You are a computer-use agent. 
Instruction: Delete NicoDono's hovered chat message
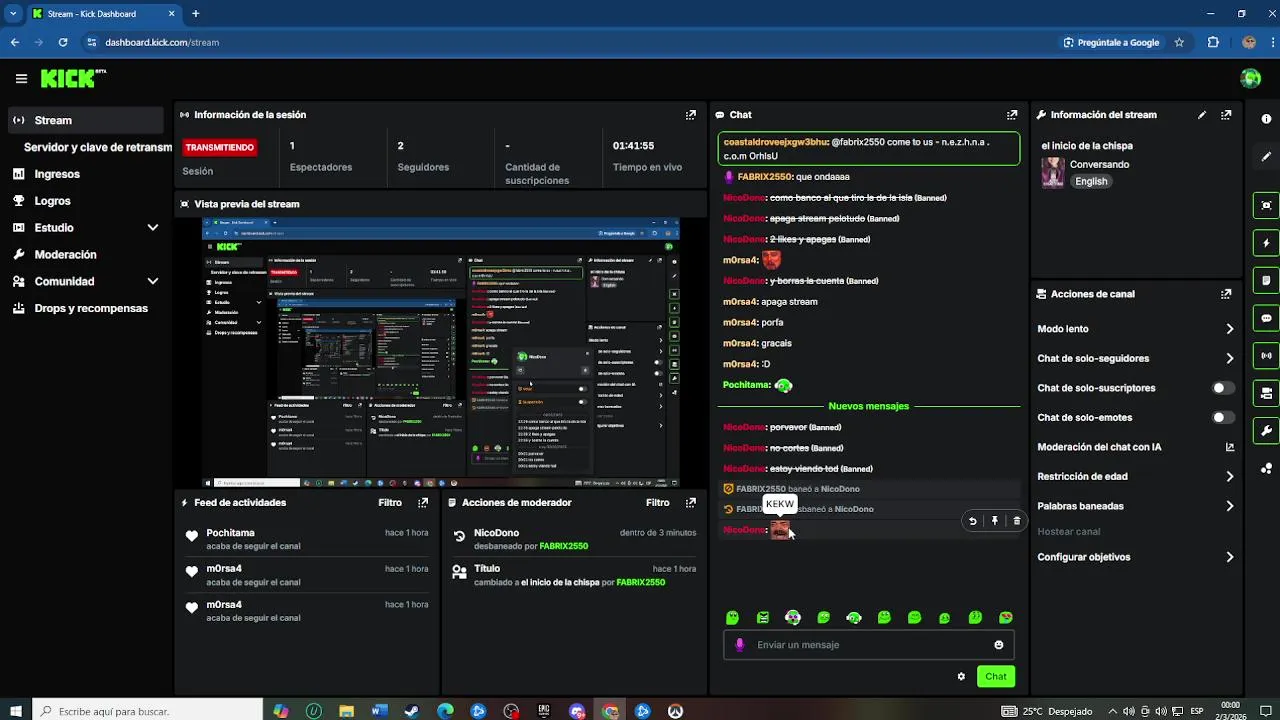[x=1017, y=521]
